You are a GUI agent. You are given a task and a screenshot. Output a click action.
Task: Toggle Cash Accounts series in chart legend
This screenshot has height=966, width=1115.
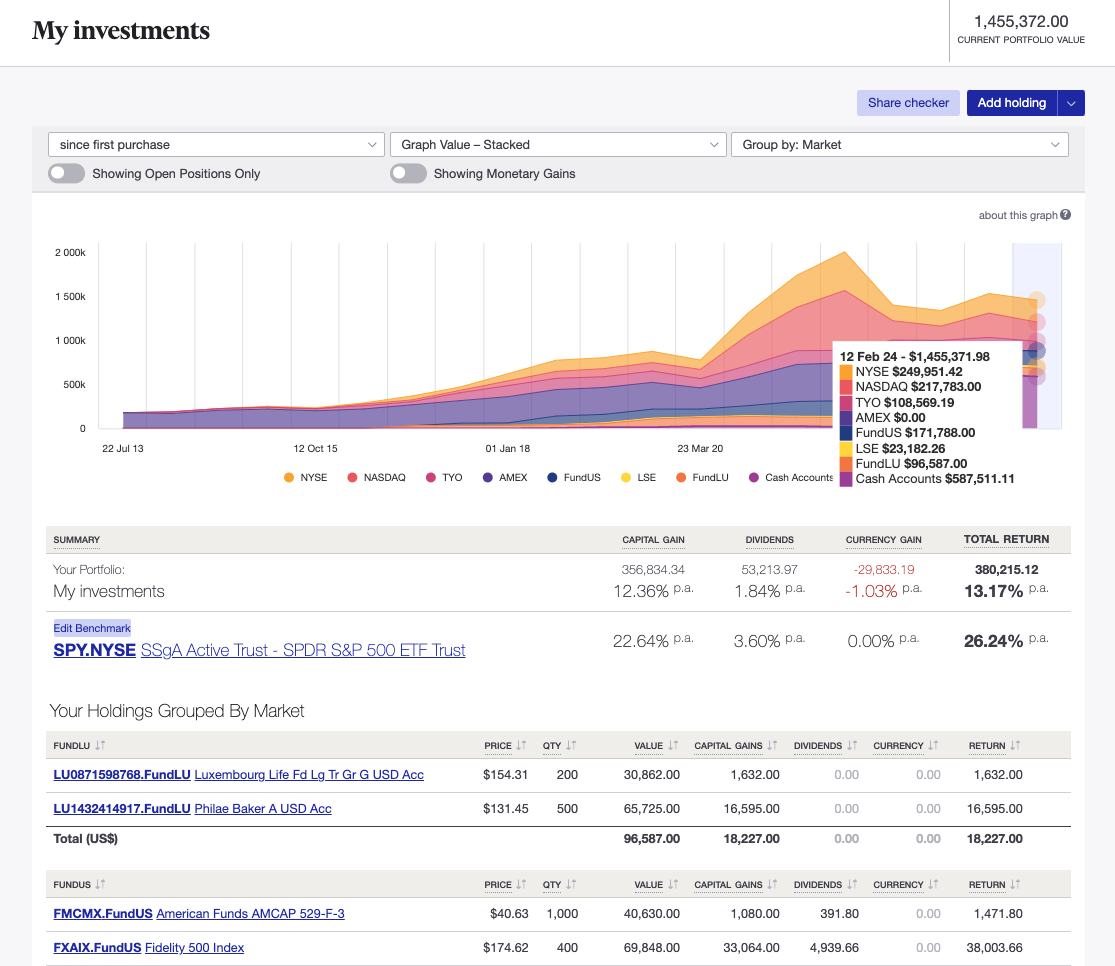click(791, 477)
